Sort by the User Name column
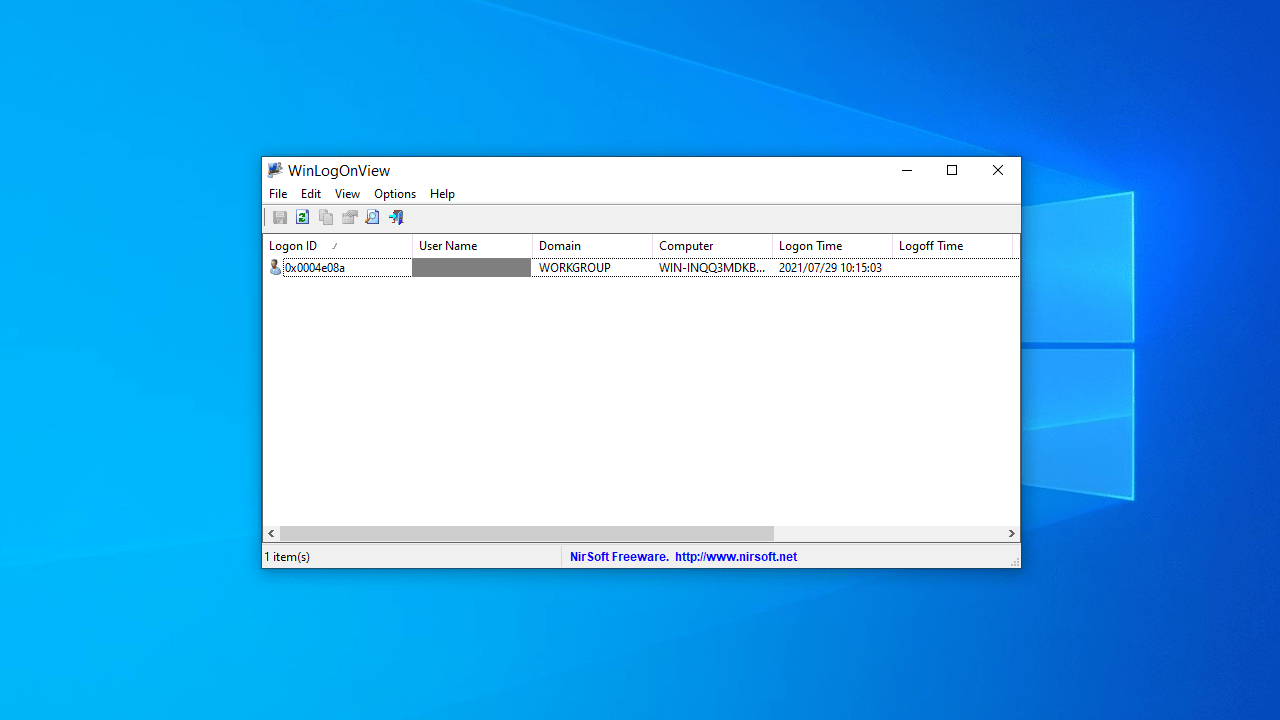 [x=472, y=246]
